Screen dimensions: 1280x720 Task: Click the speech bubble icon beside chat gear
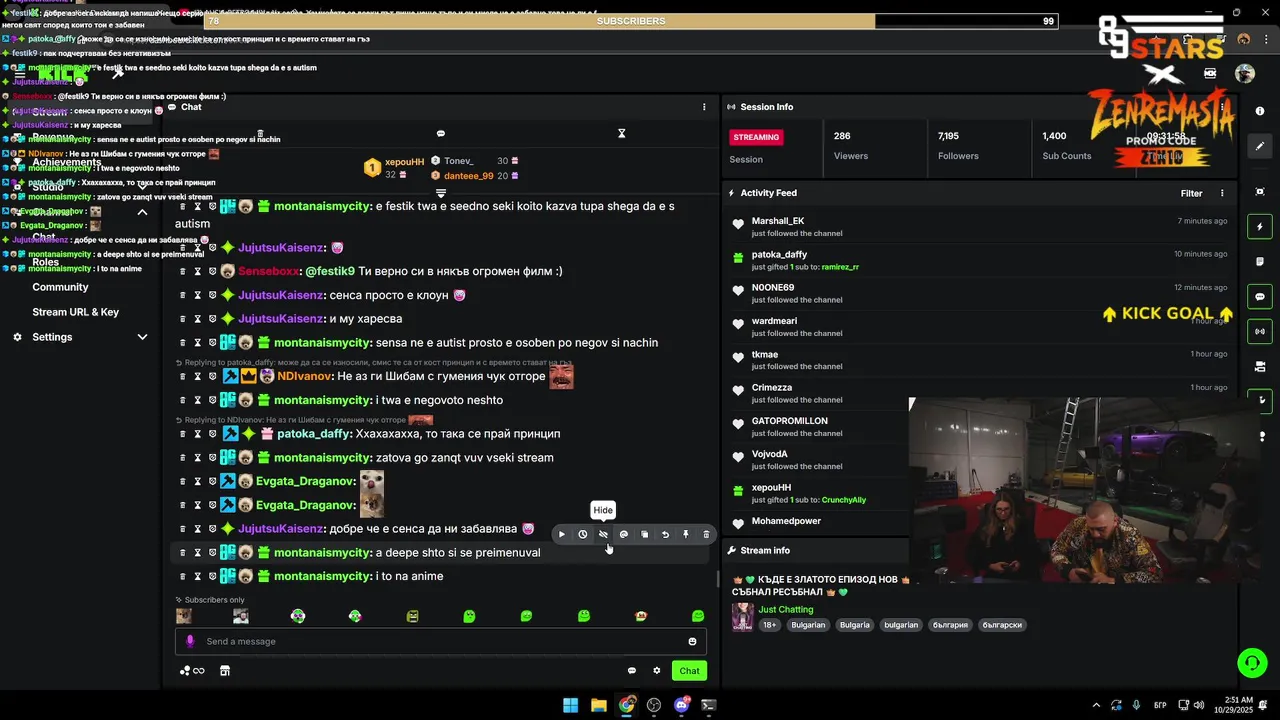point(632,671)
